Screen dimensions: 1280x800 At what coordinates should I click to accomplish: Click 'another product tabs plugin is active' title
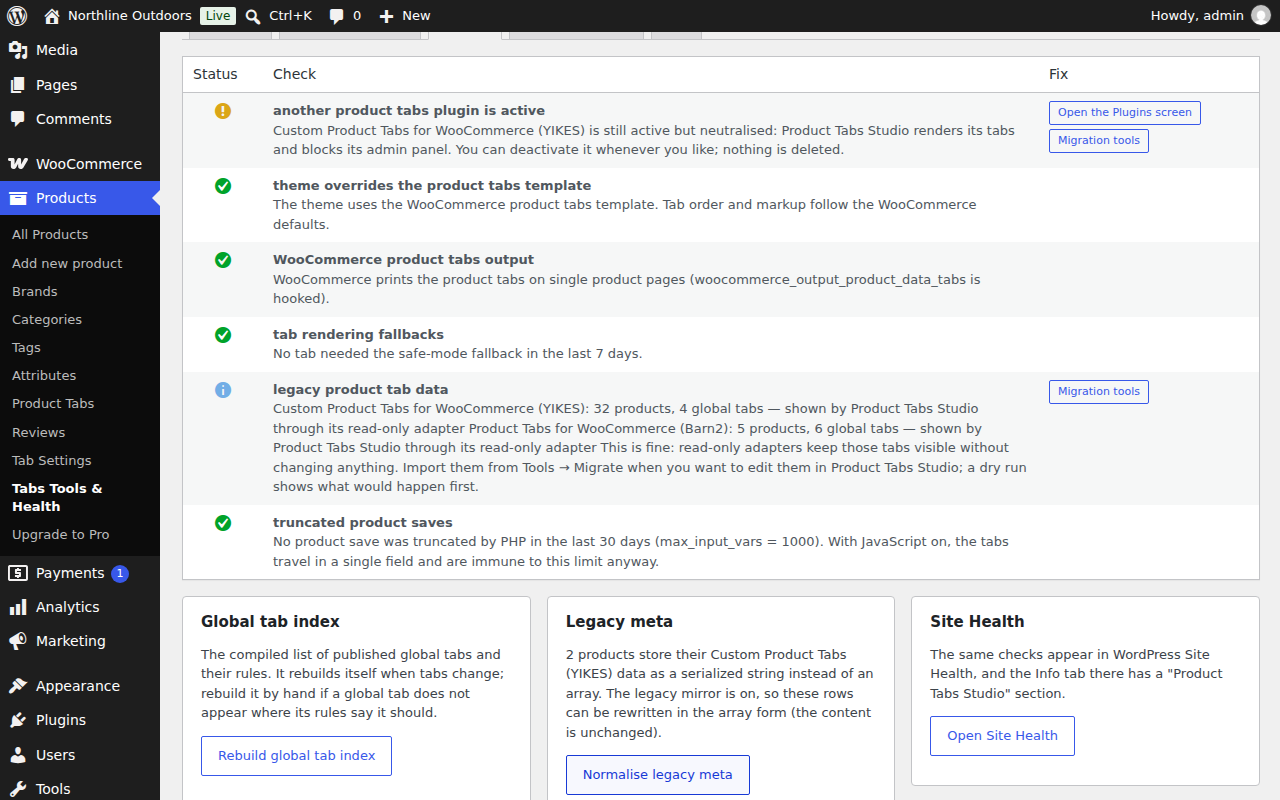tap(409, 111)
